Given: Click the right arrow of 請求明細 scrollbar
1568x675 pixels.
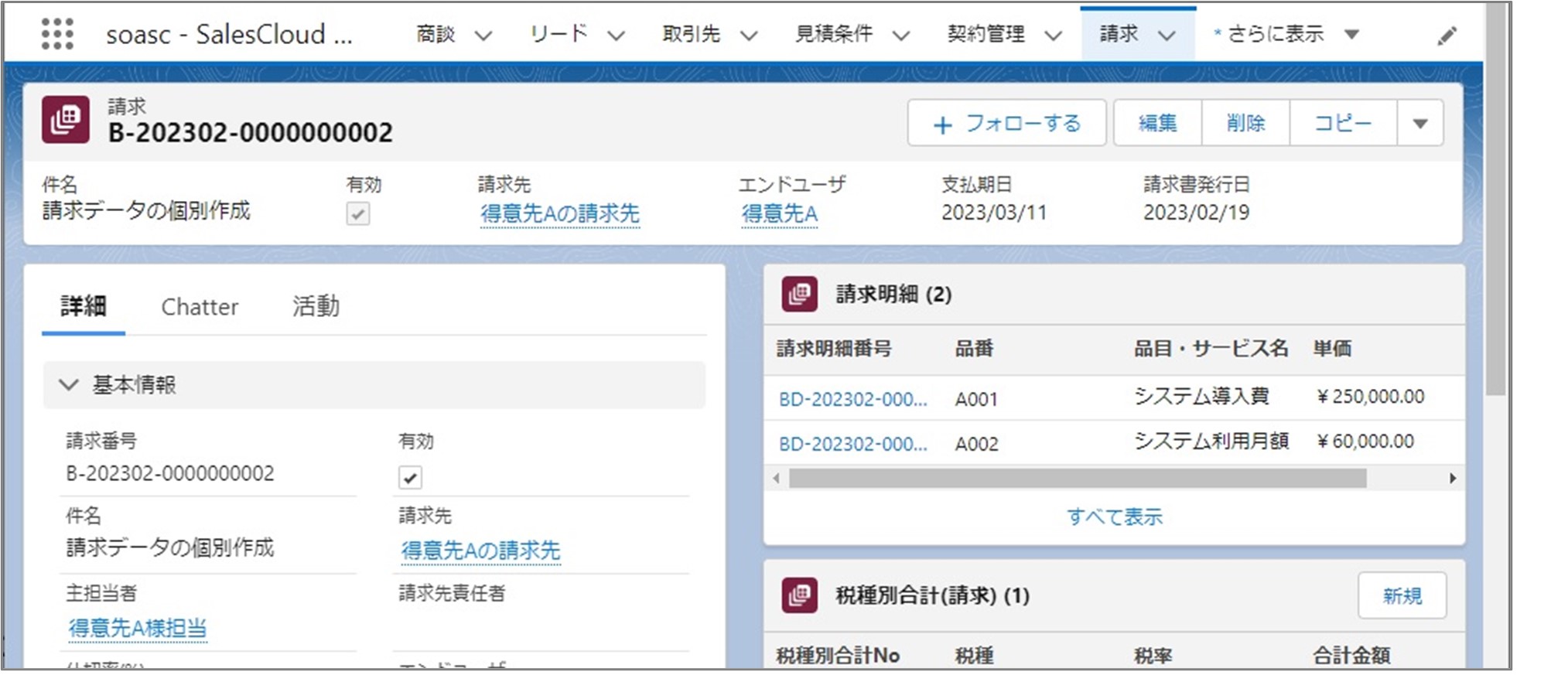Looking at the screenshot, I should 1453,479.
